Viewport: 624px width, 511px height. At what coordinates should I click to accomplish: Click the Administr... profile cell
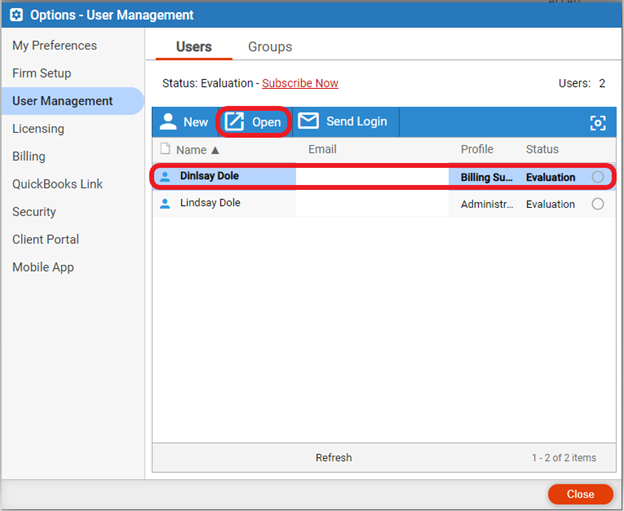coord(487,204)
